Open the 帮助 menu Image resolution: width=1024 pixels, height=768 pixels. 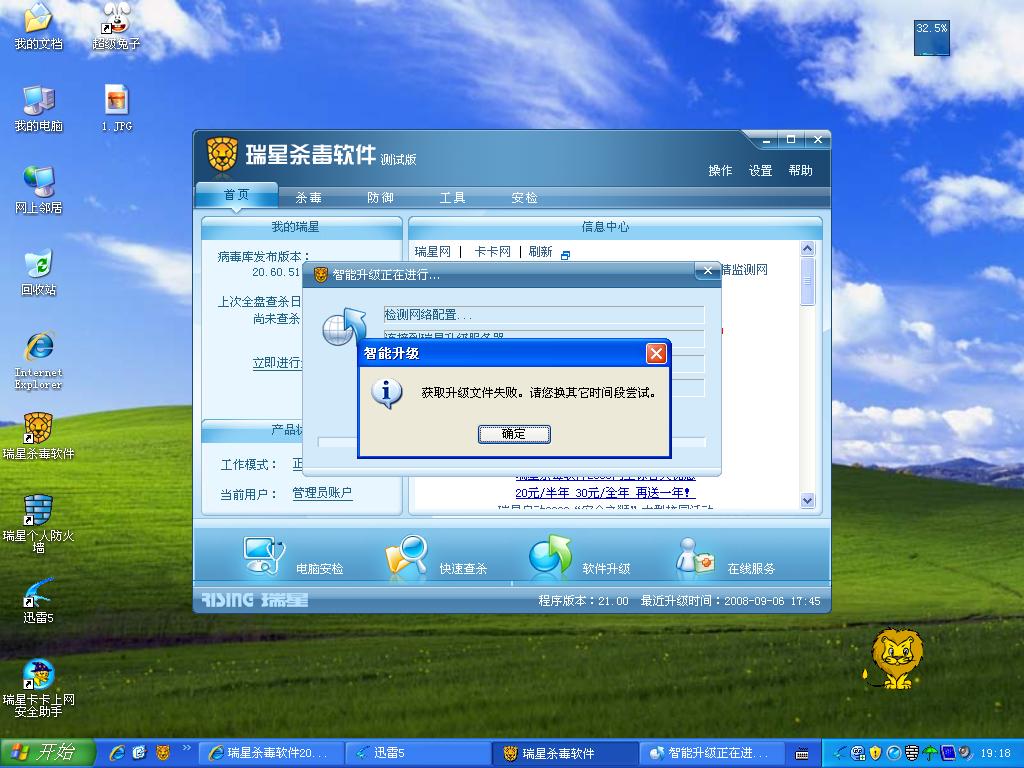tap(800, 170)
